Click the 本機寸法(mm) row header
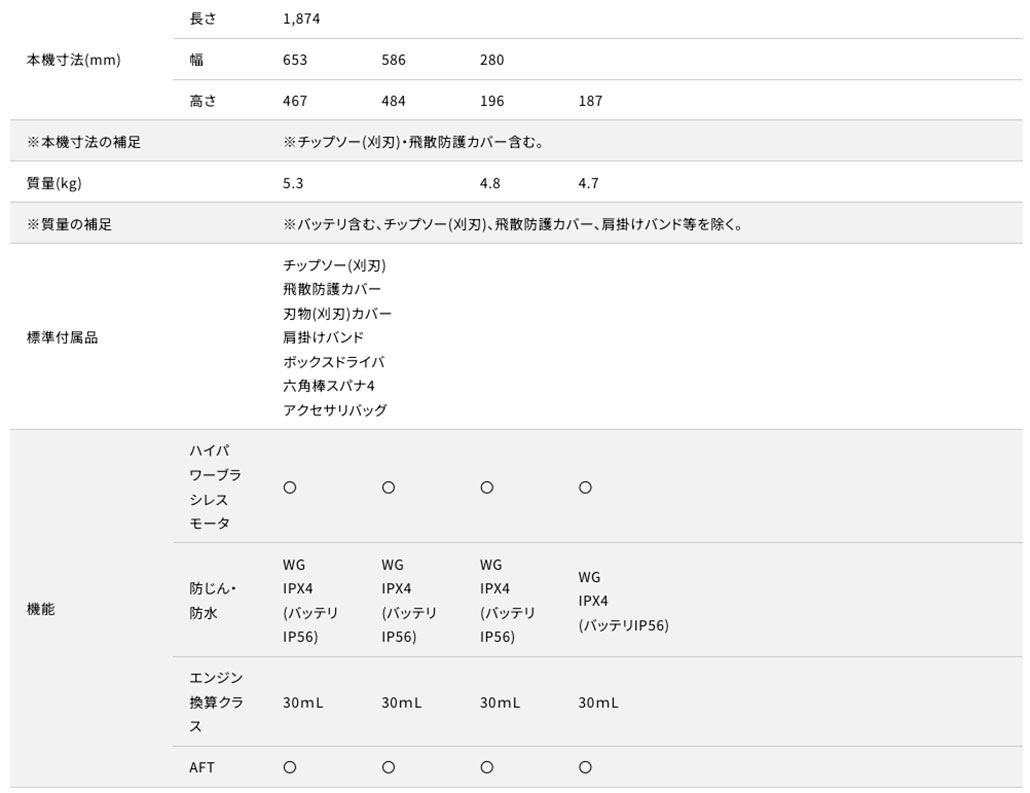Screen dimensions: 1030x793 click(x=74, y=60)
